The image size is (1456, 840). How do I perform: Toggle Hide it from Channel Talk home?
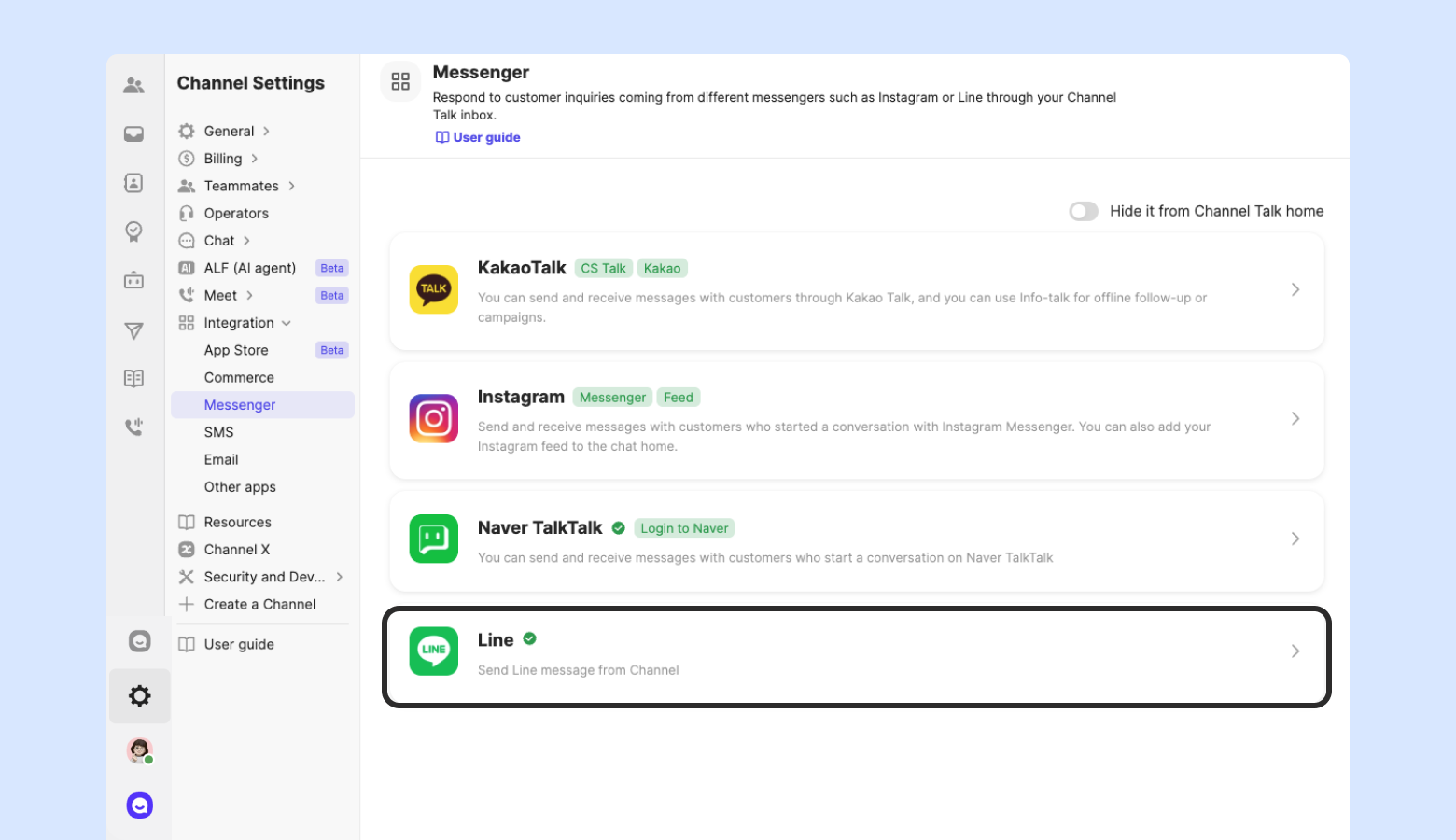[x=1084, y=211]
